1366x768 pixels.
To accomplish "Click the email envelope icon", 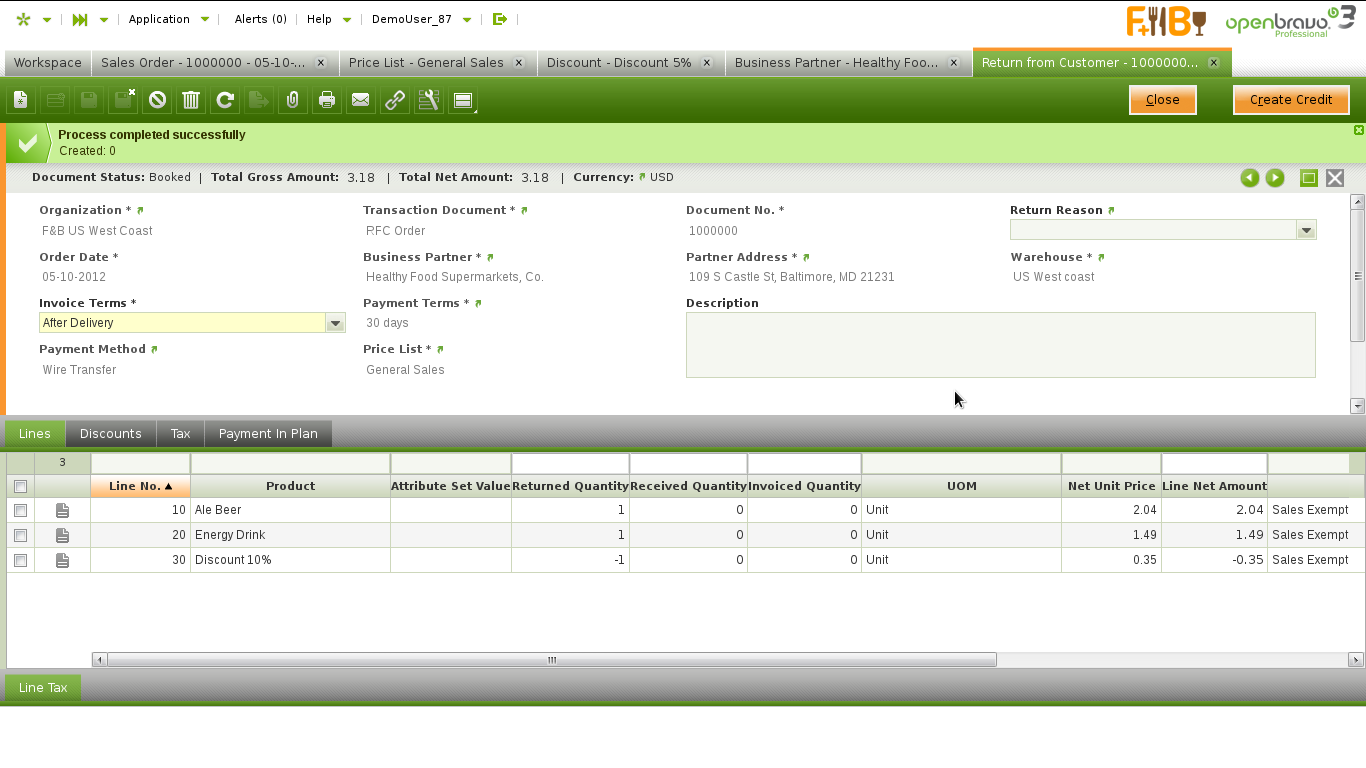I will pyautogui.click(x=361, y=100).
